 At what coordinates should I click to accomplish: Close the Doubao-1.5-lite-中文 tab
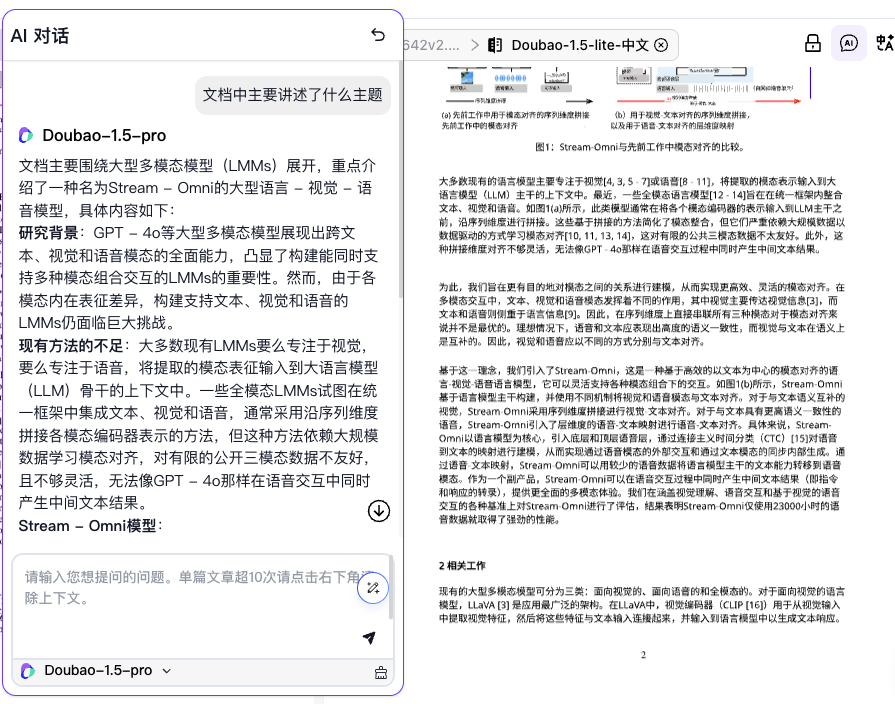point(661,45)
